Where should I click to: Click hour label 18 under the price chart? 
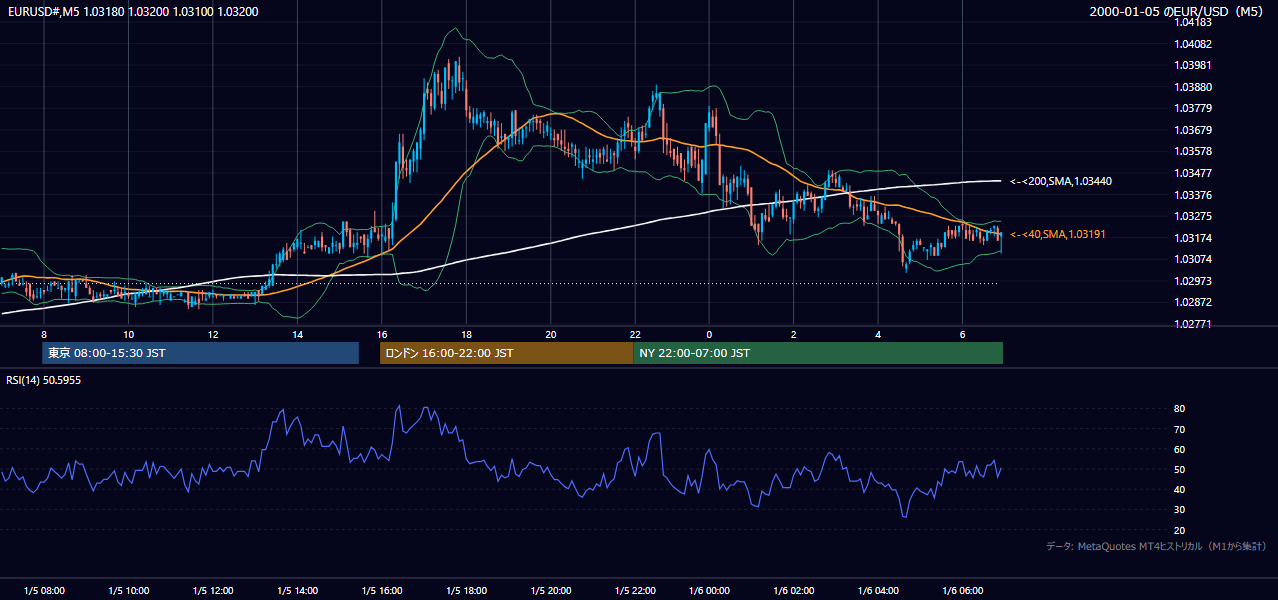(467, 334)
